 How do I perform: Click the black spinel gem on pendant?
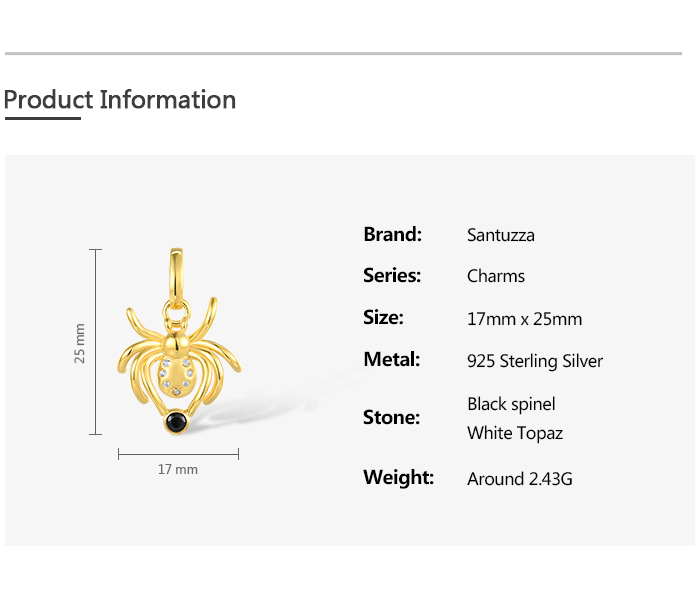click(178, 422)
